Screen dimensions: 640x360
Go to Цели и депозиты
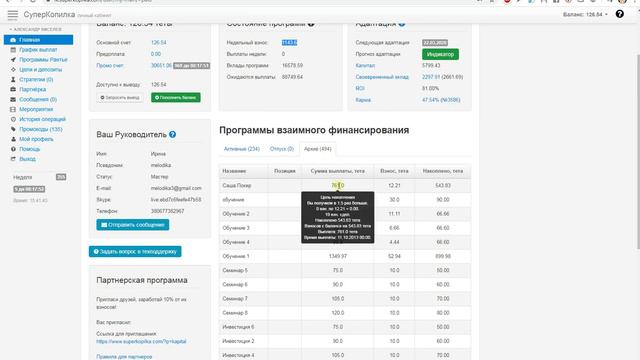(x=41, y=69)
